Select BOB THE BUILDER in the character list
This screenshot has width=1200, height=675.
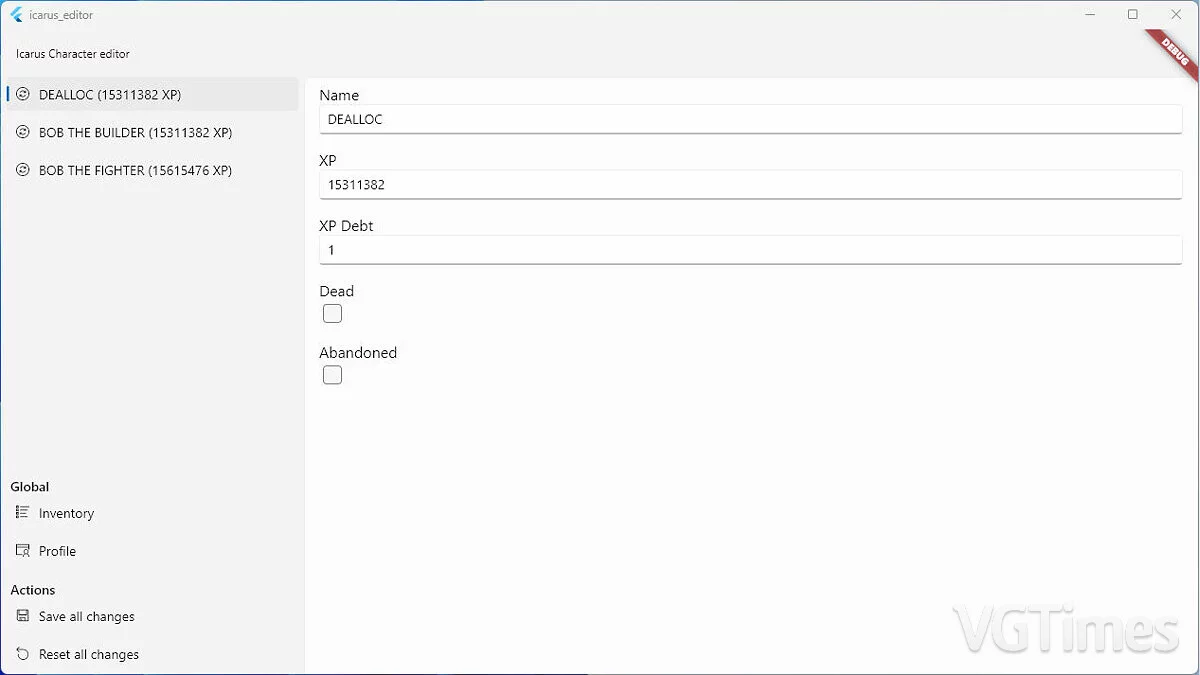click(x=135, y=132)
